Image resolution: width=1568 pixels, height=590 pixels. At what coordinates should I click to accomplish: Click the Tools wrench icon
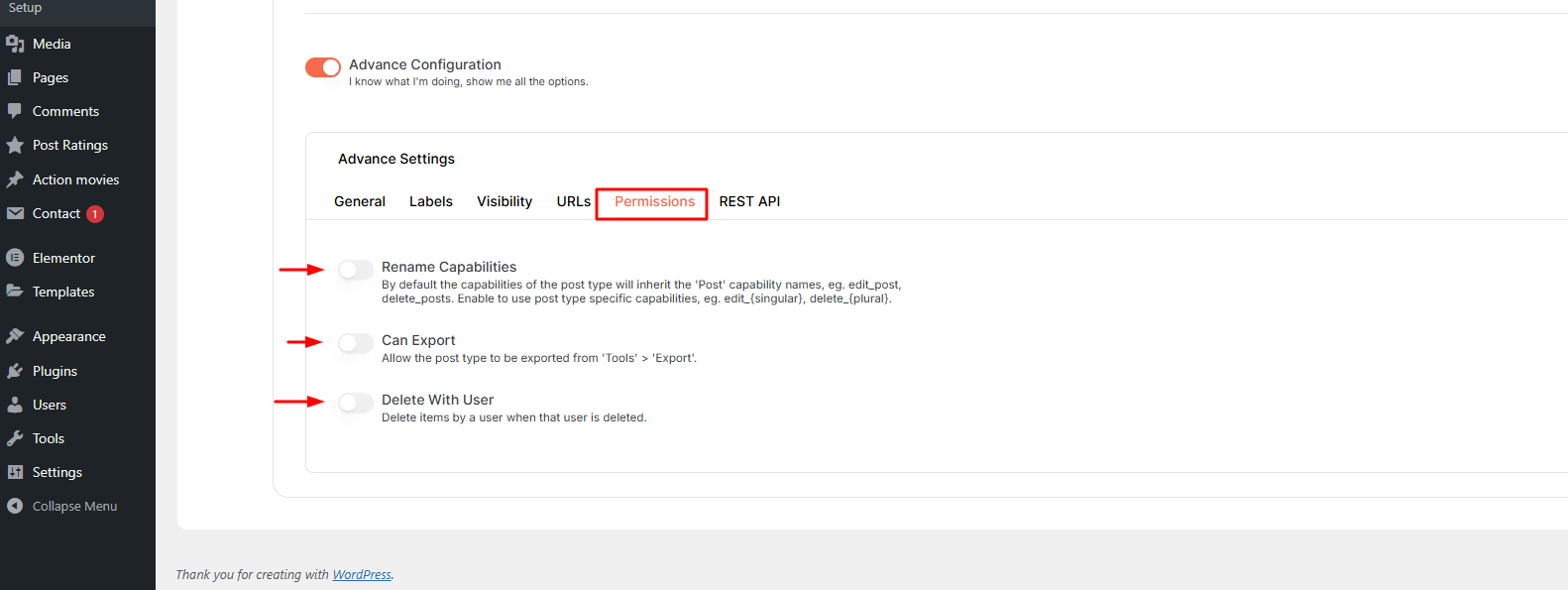[x=15, y=438]
